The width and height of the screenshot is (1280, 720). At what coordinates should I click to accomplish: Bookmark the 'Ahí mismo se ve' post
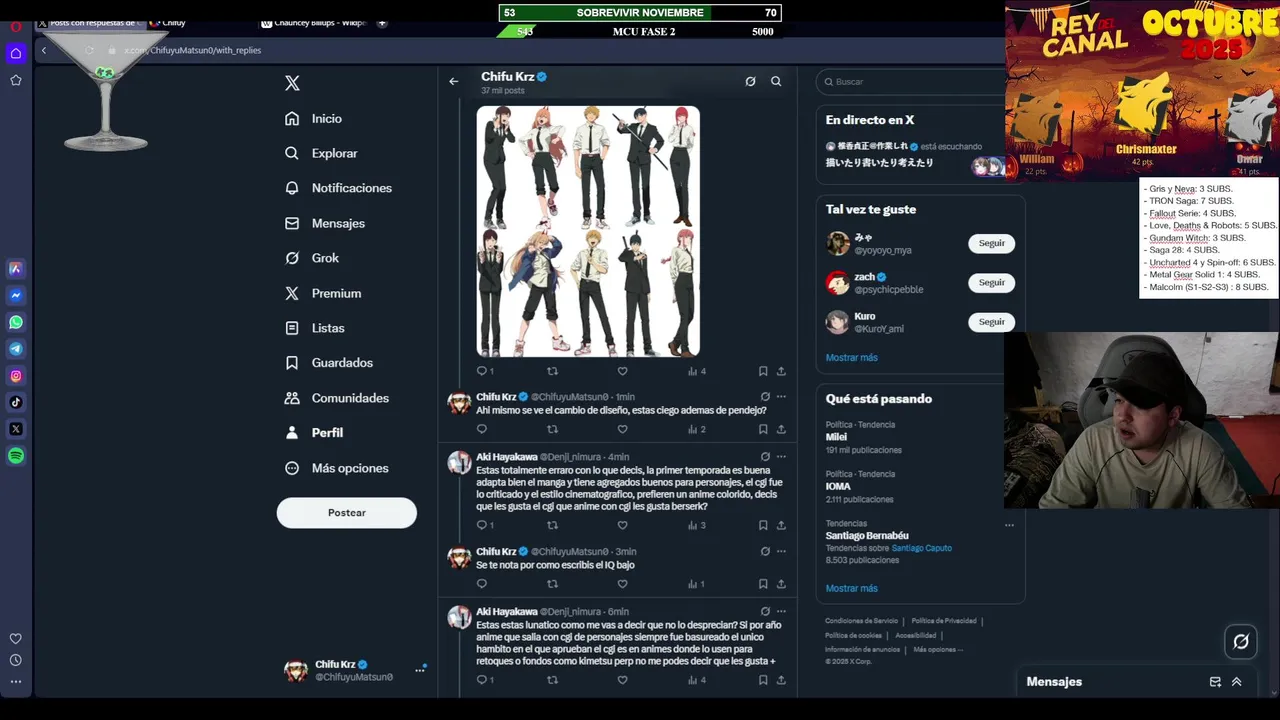(x=763, y=429)
